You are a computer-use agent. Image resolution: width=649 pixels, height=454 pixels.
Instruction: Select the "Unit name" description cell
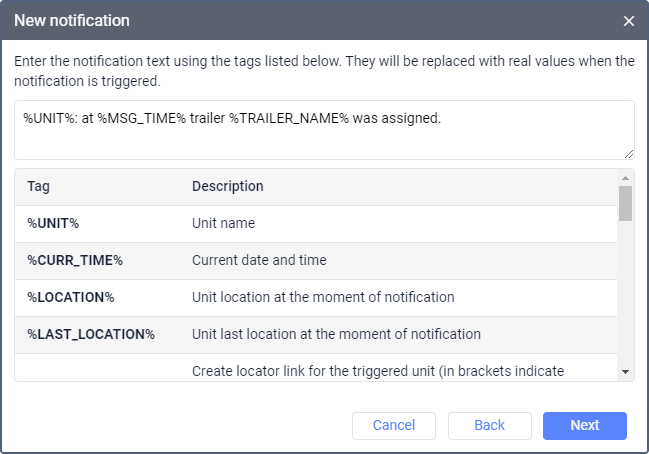coord(224,224)
